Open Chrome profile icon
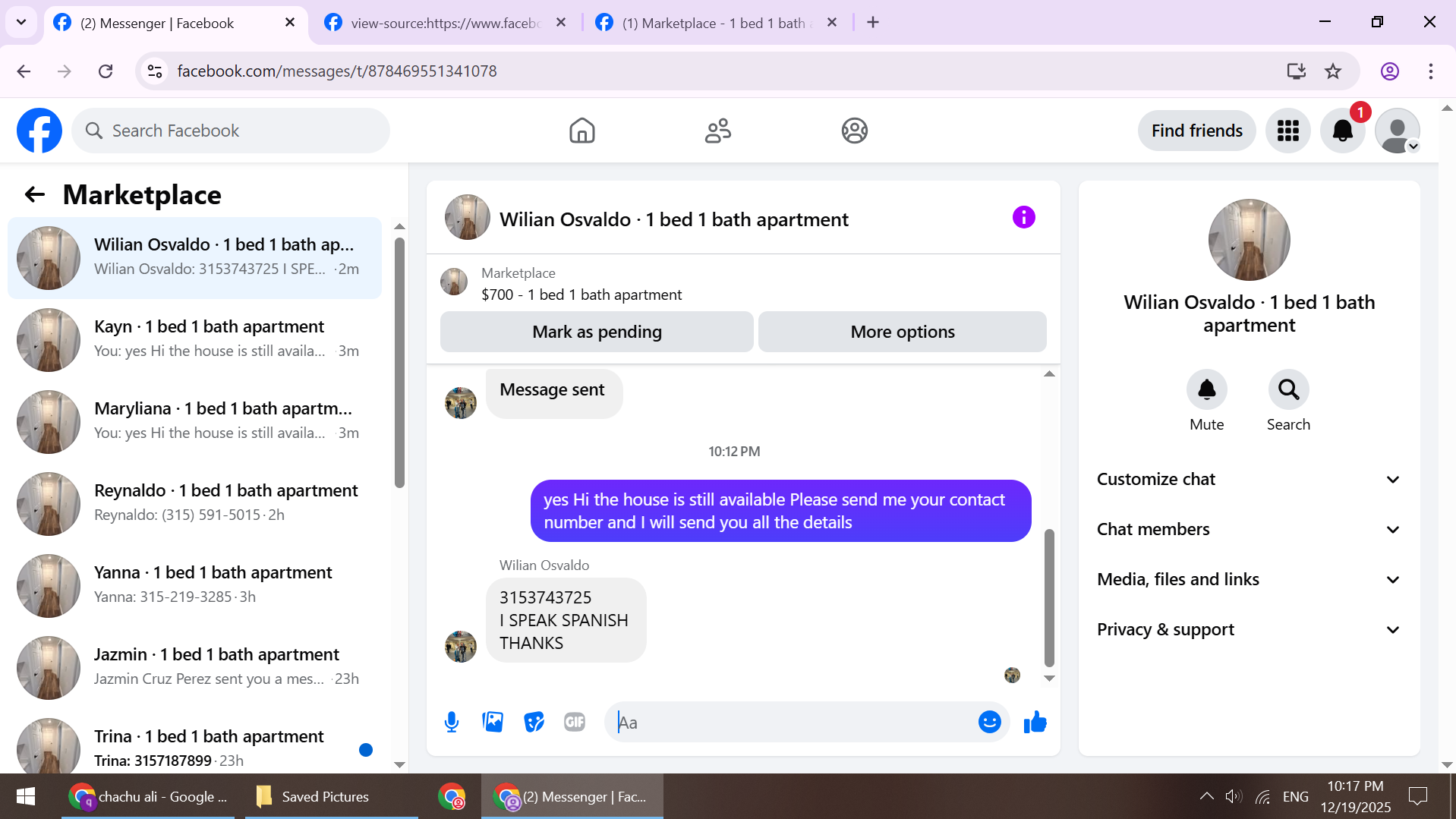1456x819 pixels. [x=1390, y=71]
